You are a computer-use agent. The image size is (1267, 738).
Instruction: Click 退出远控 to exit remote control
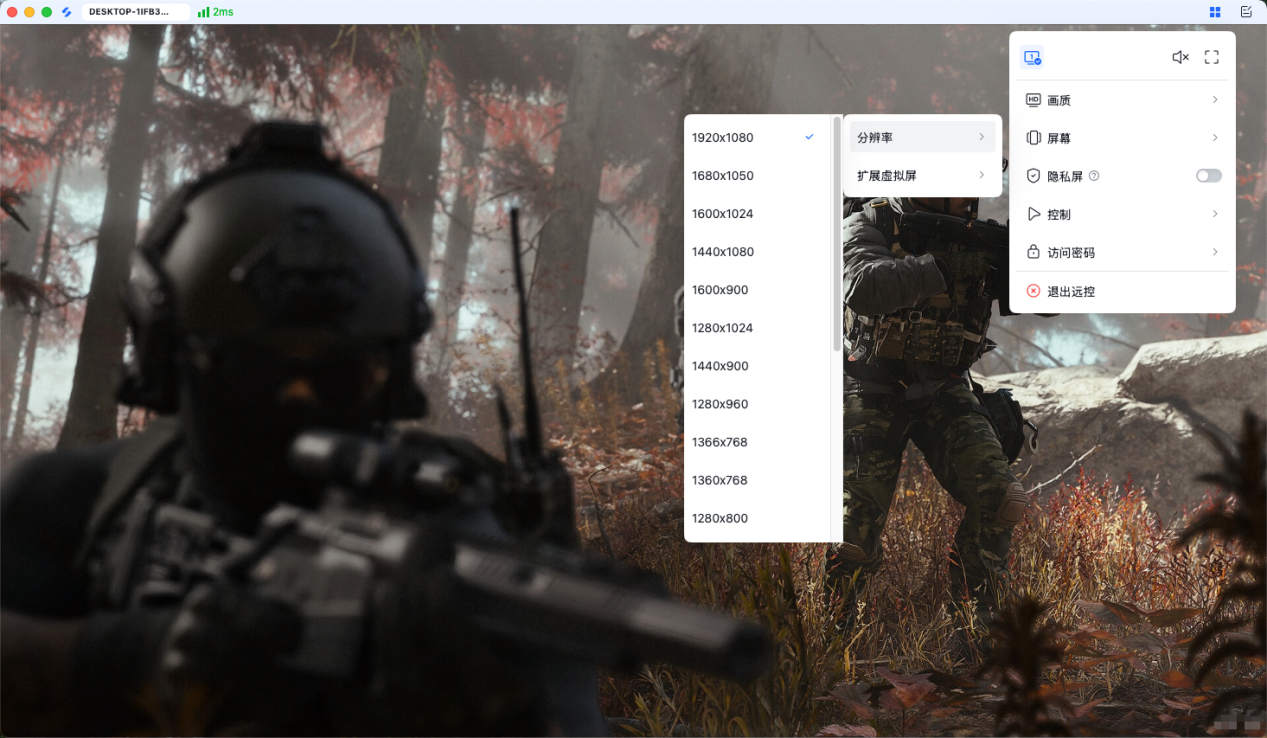pyautogui.click(x=1122, y=291)
